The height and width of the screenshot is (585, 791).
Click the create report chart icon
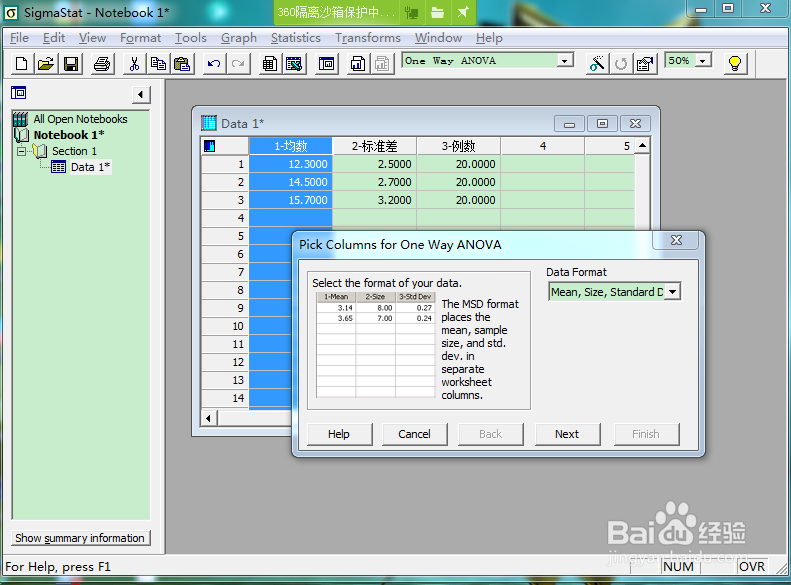[x=358, y=64]
